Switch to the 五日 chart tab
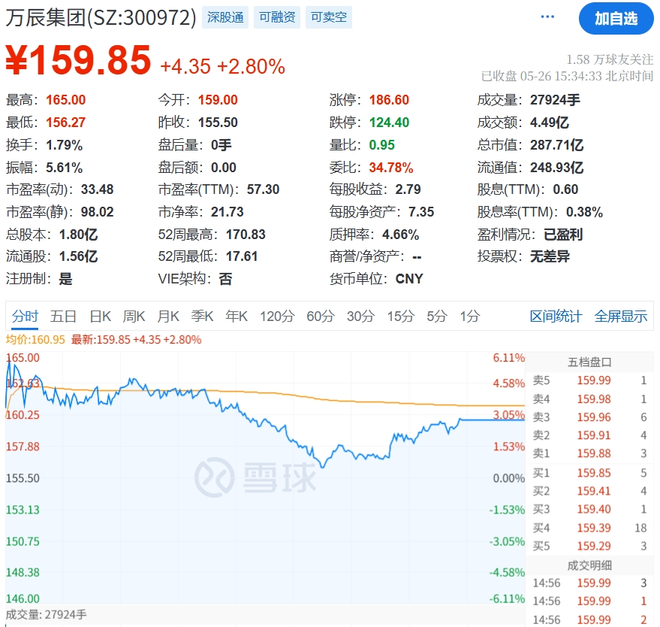The image size is (660, 627). point(64,316)
